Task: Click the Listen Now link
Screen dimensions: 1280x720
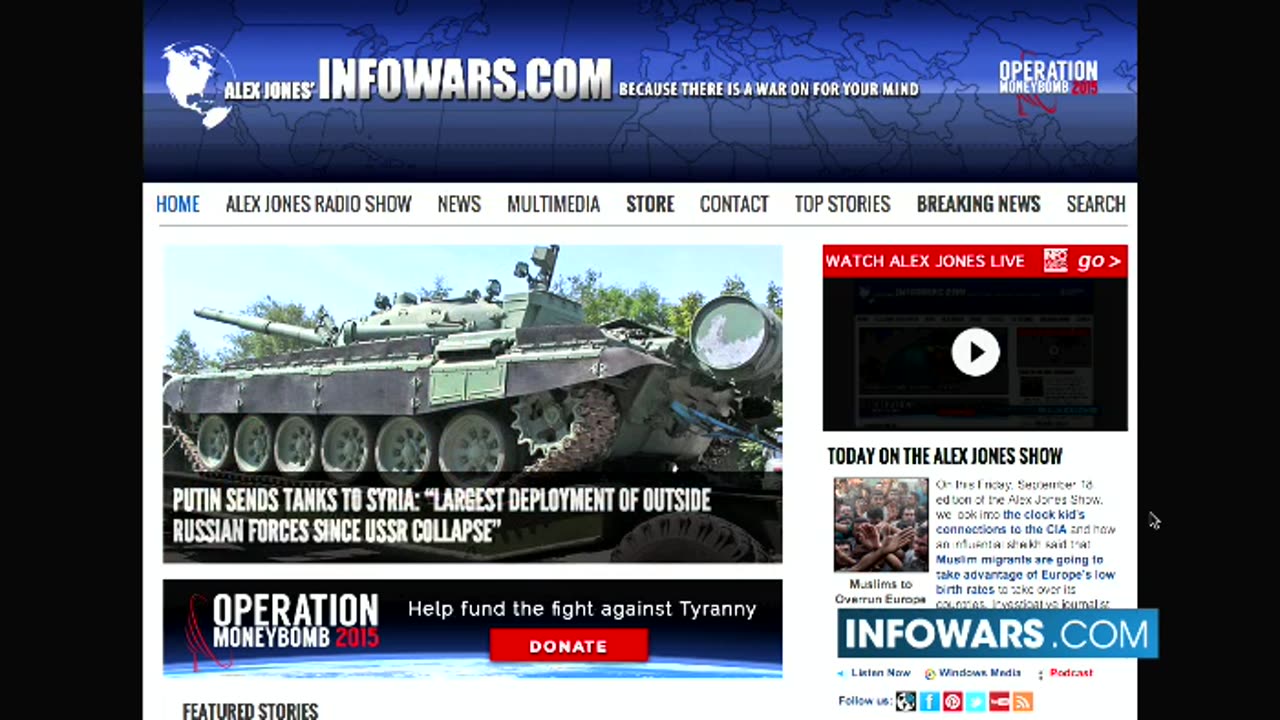Action: click(880, 673)
